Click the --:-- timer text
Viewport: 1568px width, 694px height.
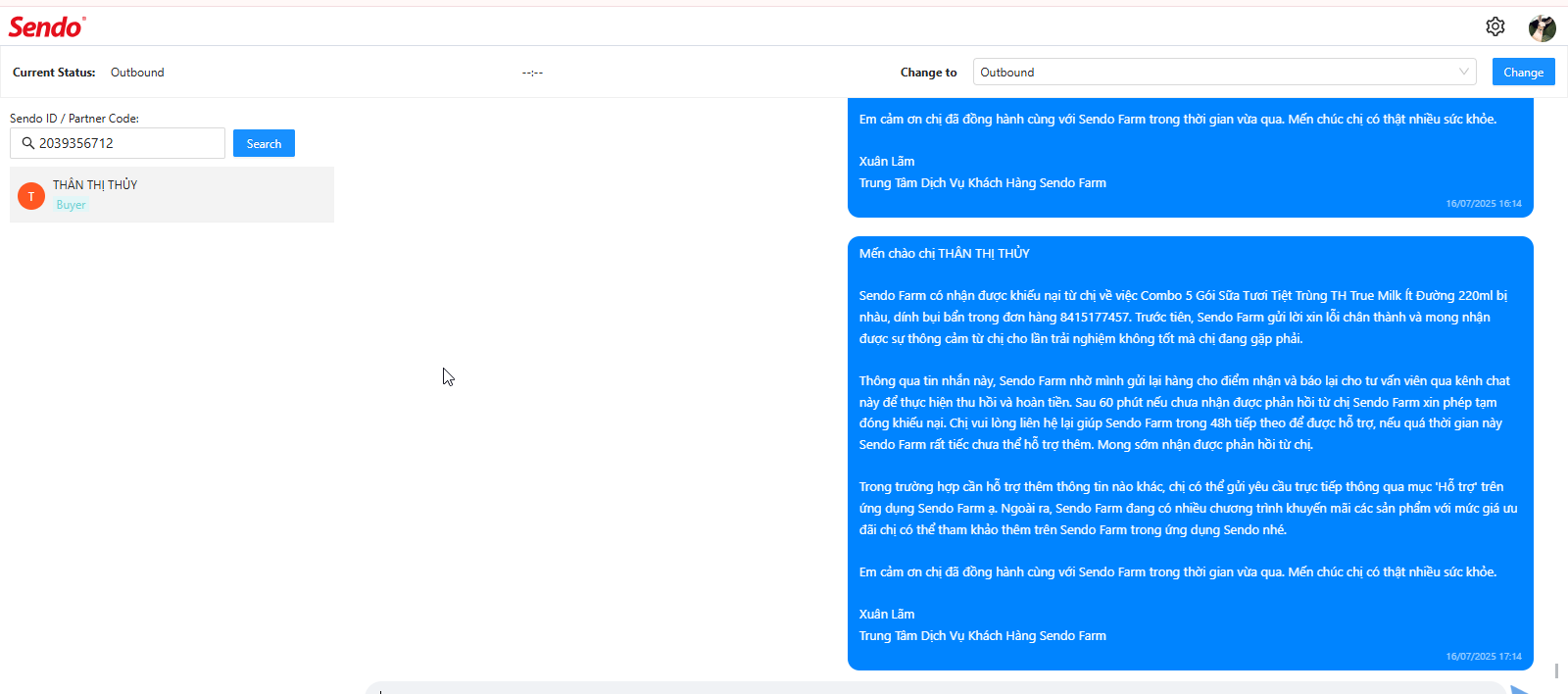click(x=532, y=73)
